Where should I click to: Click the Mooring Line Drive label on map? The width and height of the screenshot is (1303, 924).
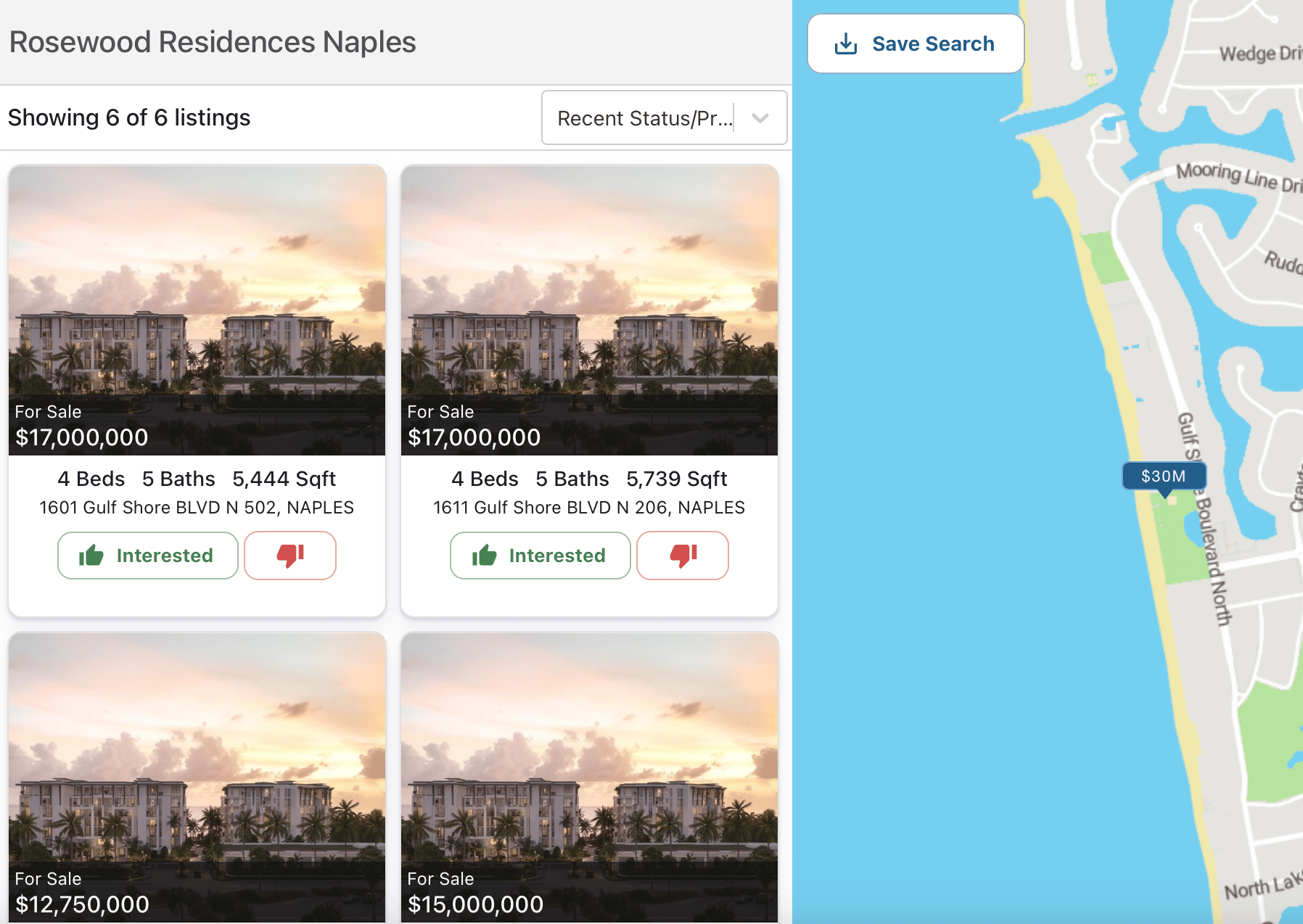[1239, 176]
